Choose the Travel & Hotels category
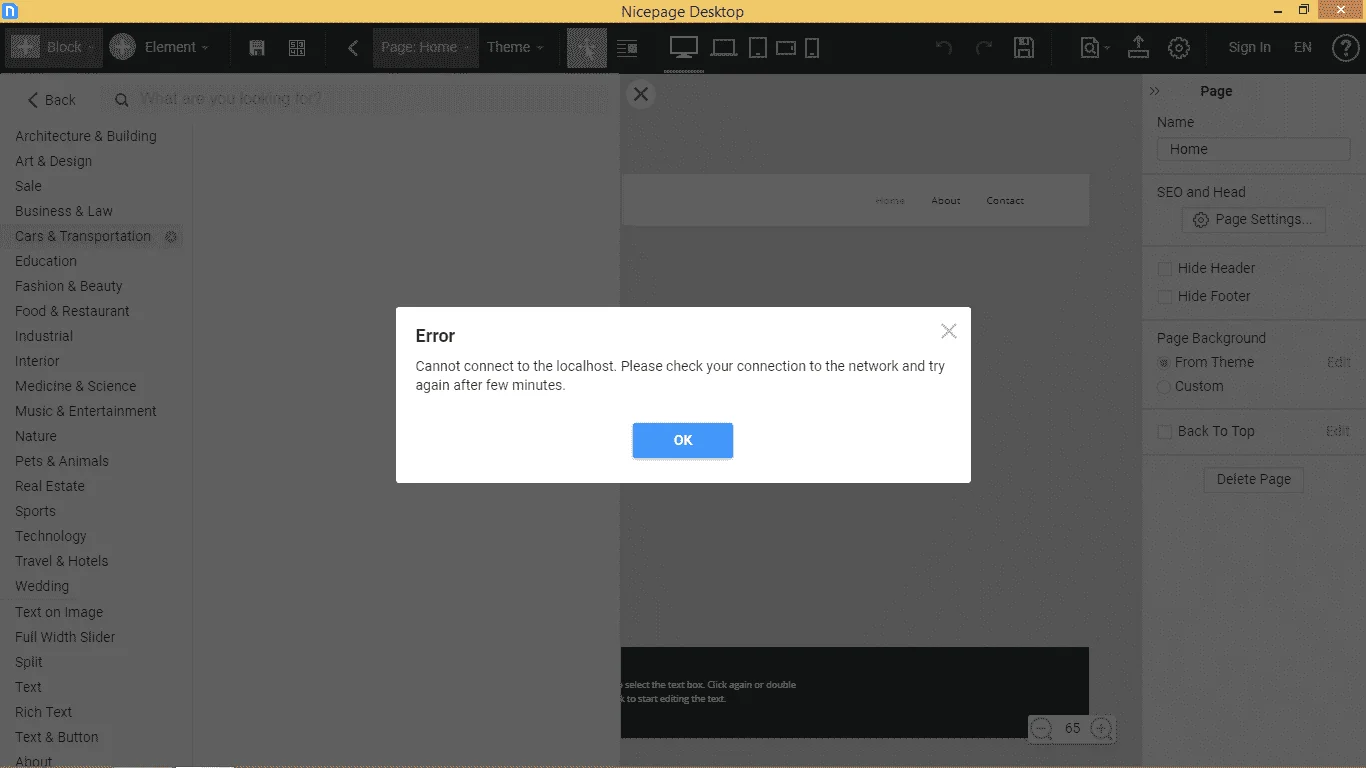The image size is (1366, 768). point(61,561)
